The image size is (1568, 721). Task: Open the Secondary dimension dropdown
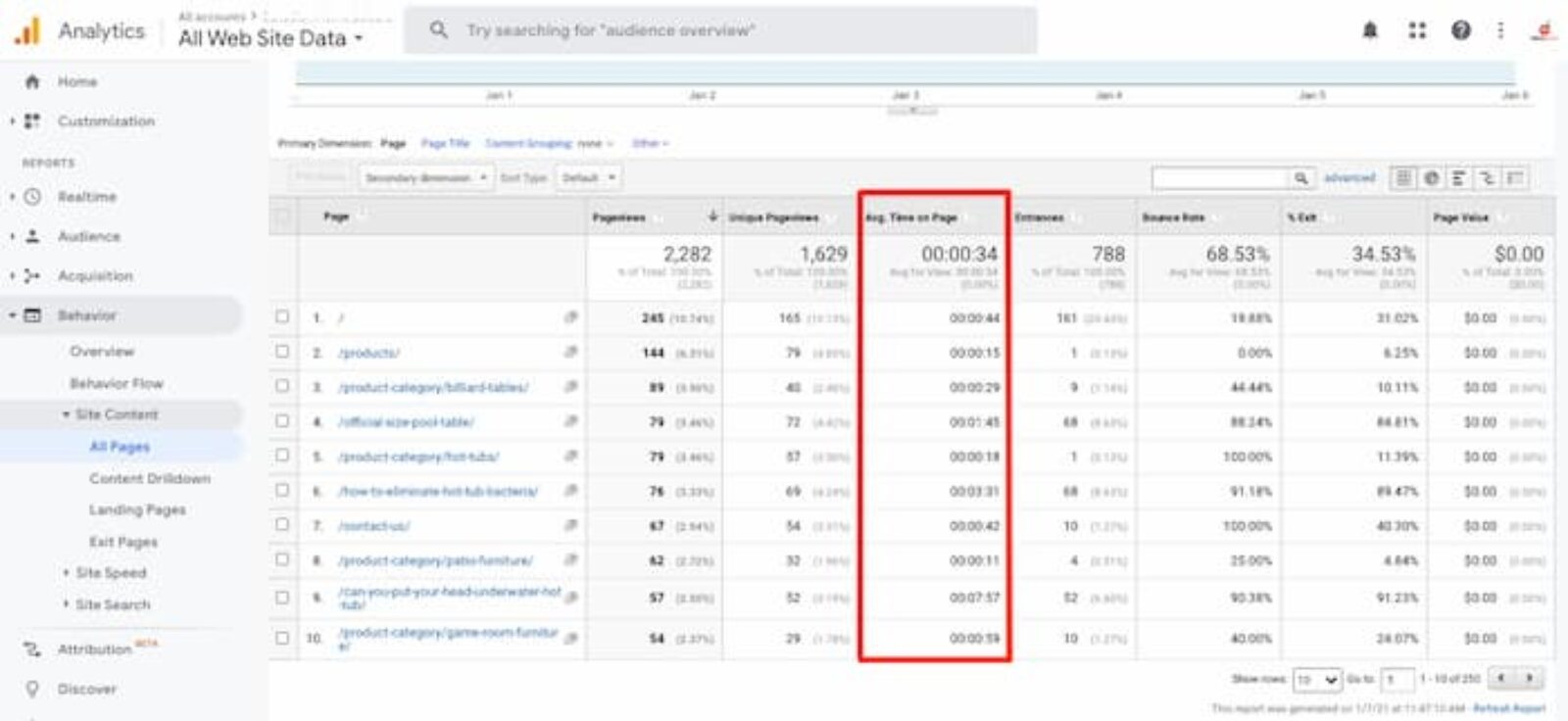pos(425,178)
